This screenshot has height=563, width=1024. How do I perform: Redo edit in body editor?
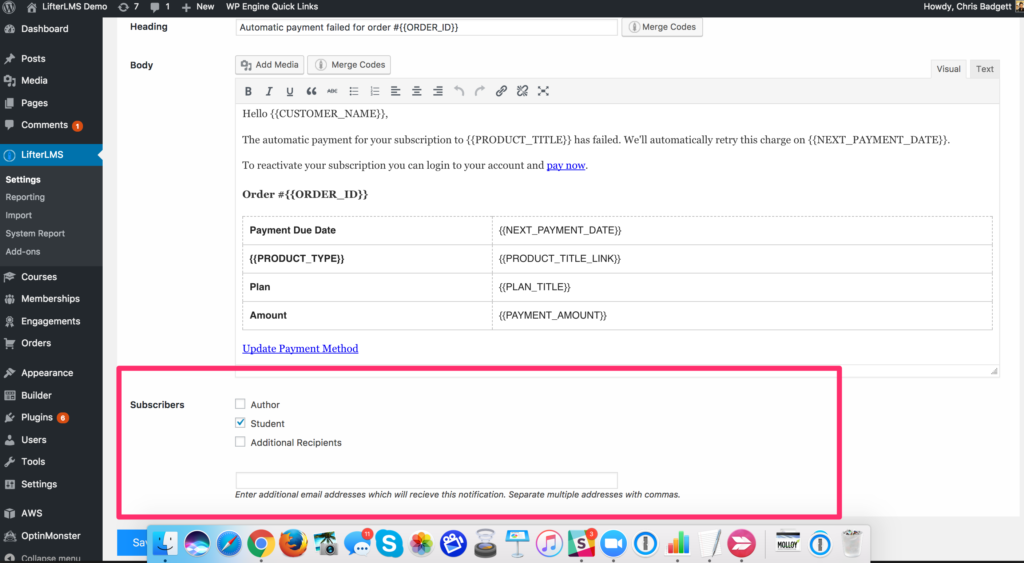[480, 91]
